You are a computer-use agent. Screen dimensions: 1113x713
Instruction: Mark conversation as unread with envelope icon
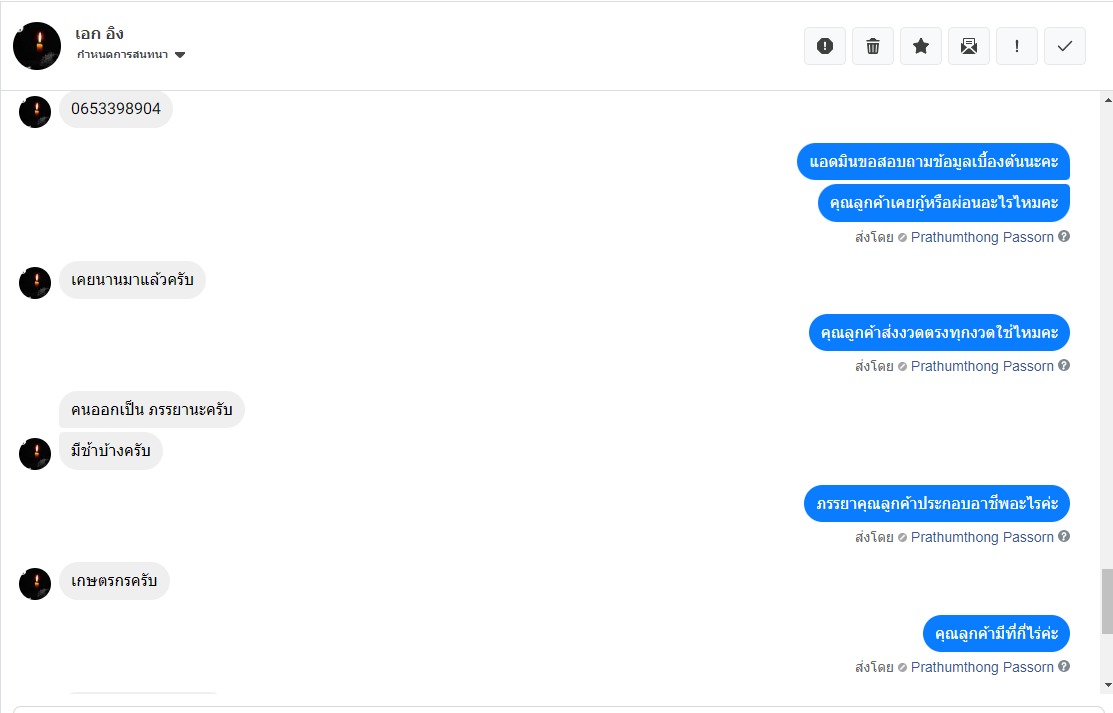pos(969,46)
